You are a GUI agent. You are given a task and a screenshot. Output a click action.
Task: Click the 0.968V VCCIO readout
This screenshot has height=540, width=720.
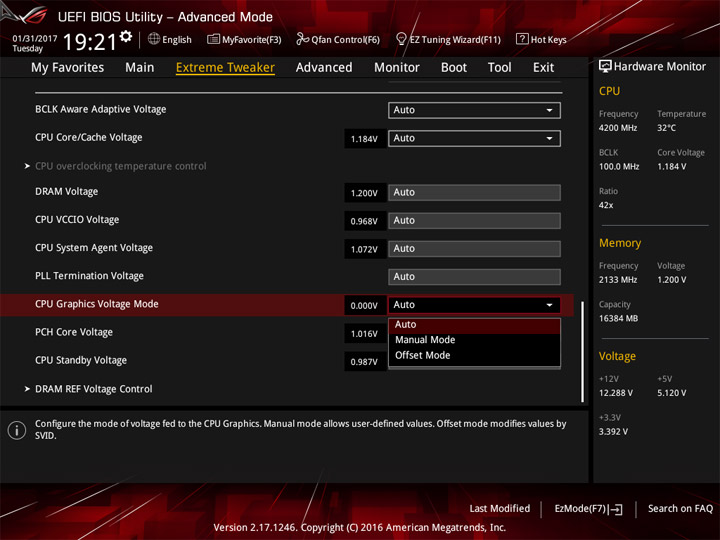364,221
